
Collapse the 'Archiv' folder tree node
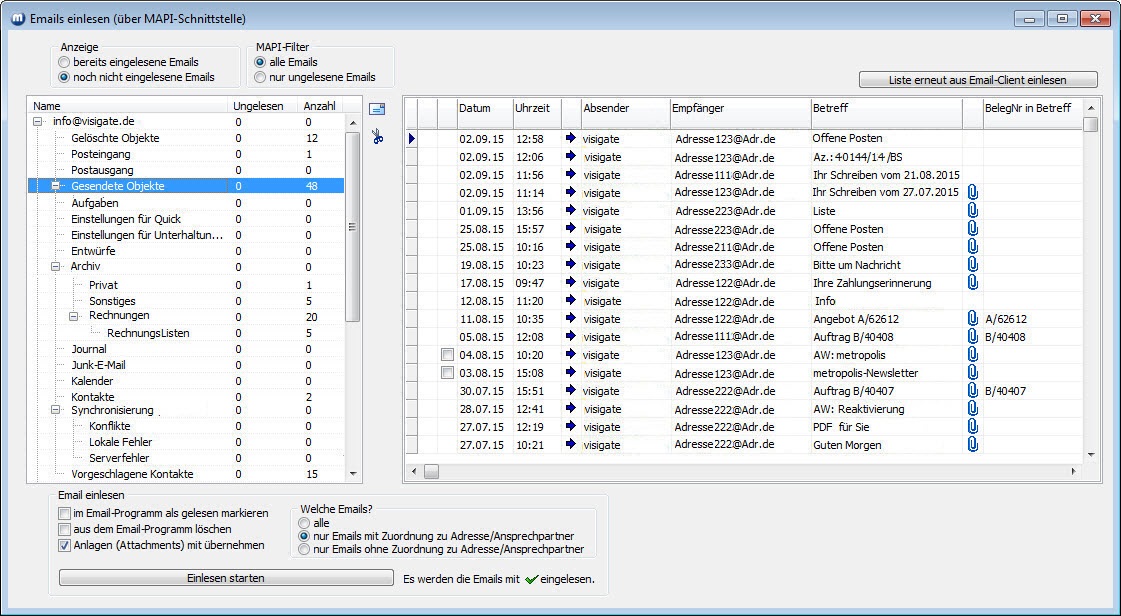(56, 267)
